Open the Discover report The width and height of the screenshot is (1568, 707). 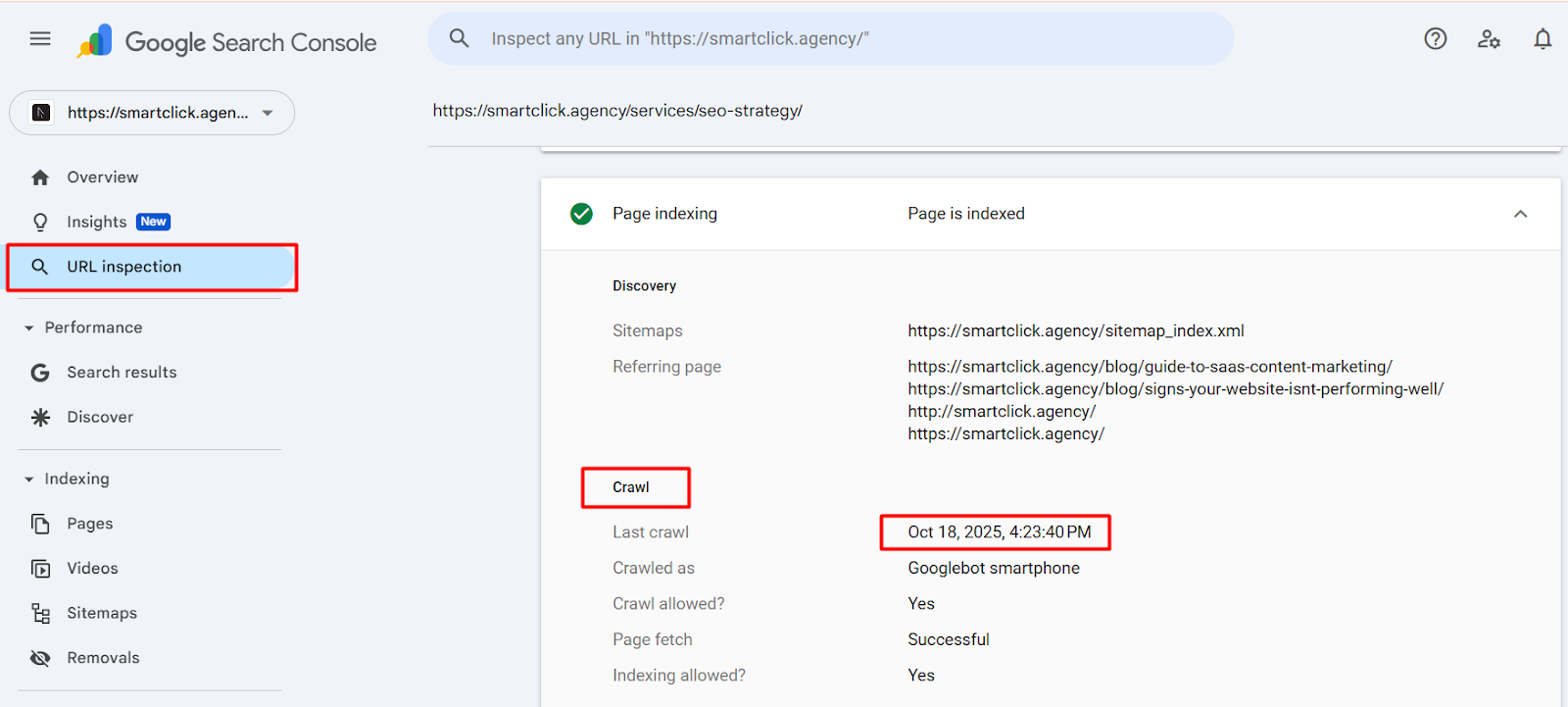(100, 418)
